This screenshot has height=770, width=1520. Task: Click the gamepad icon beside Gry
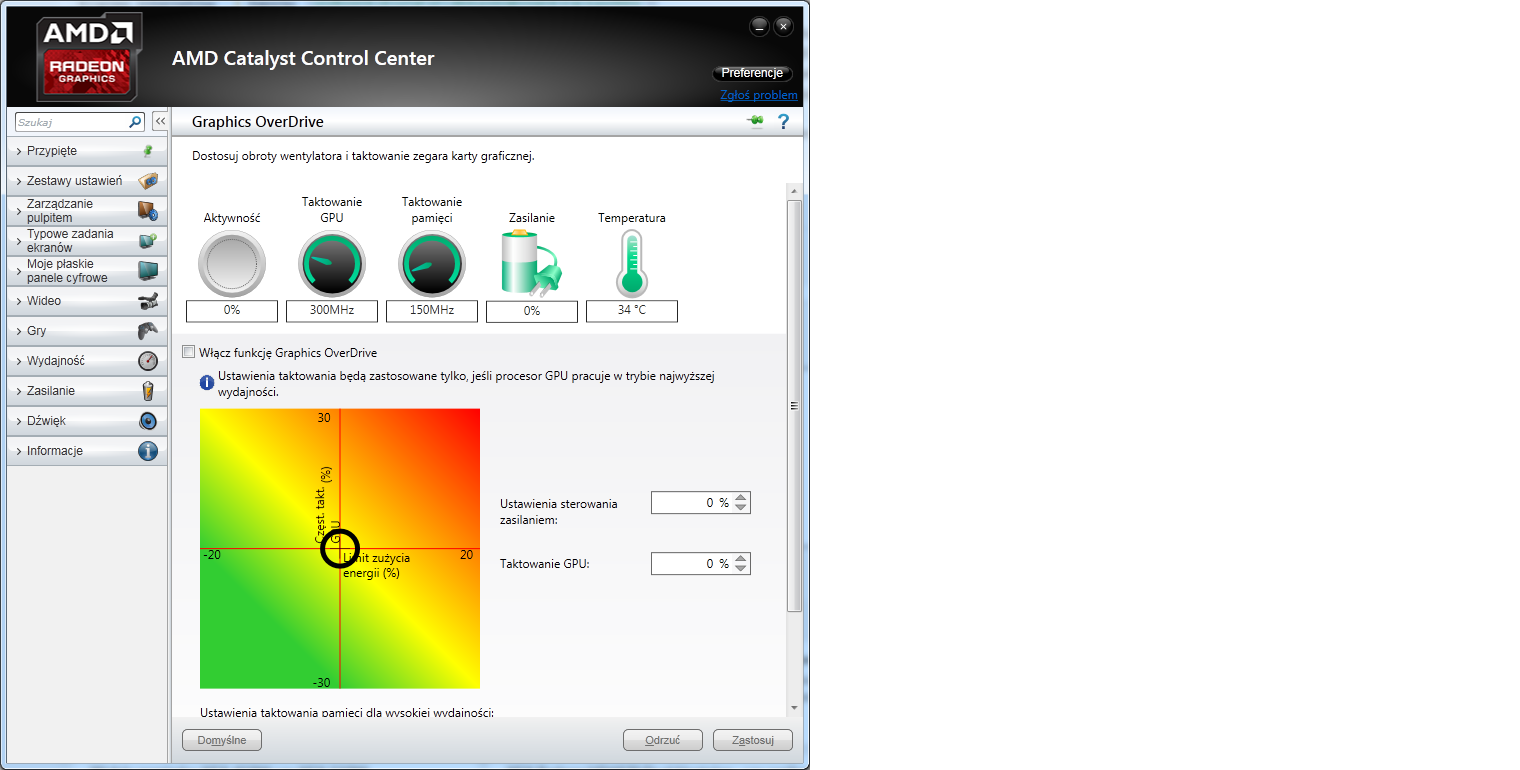click(148, 331)
